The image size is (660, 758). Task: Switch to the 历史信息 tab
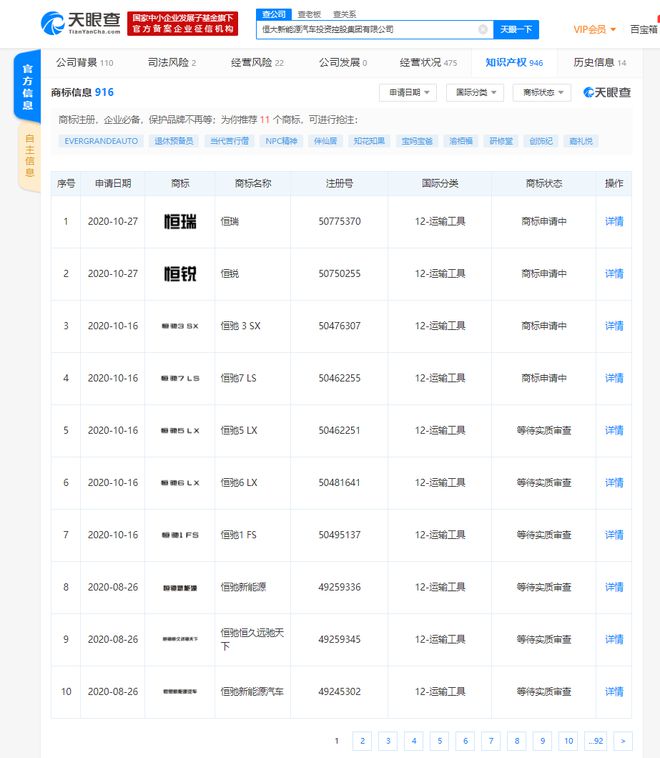[600, 62]
